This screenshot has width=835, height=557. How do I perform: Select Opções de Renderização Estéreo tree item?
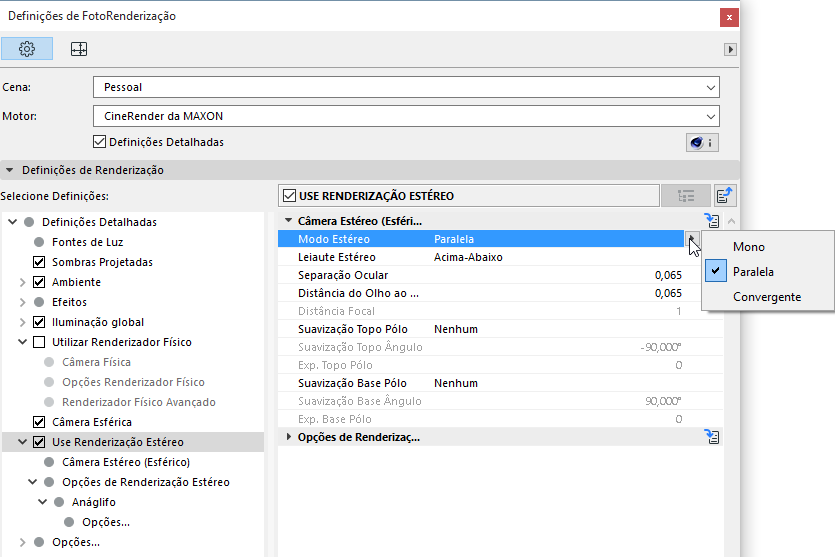tap(145, 482)
